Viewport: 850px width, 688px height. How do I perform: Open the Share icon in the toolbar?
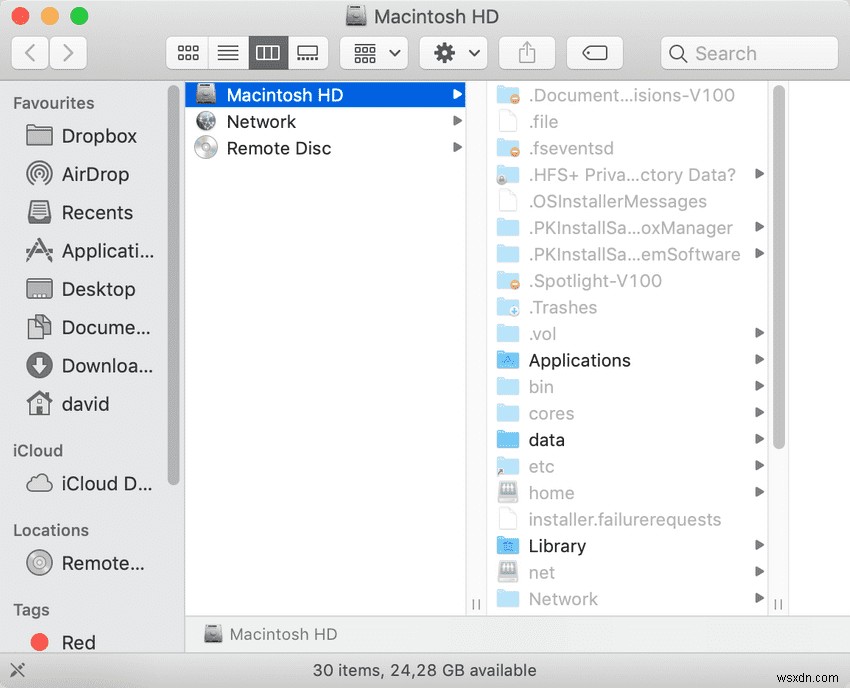pyautogui.click(x=527, y=53)
